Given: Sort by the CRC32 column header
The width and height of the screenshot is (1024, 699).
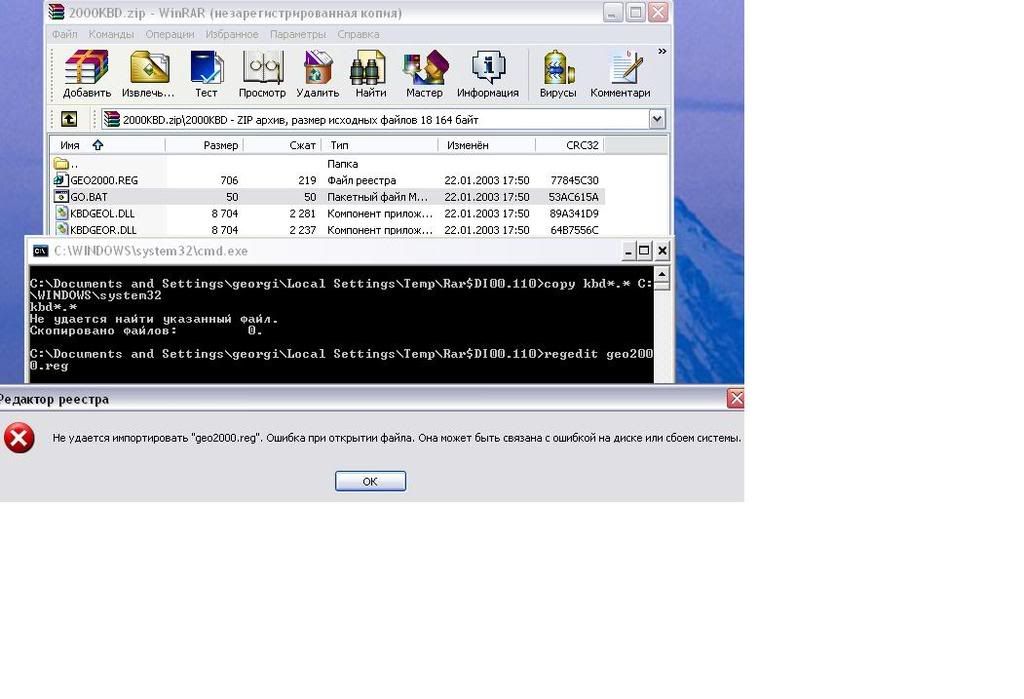Looking at the screenshot, I should [x=569, y=145].
